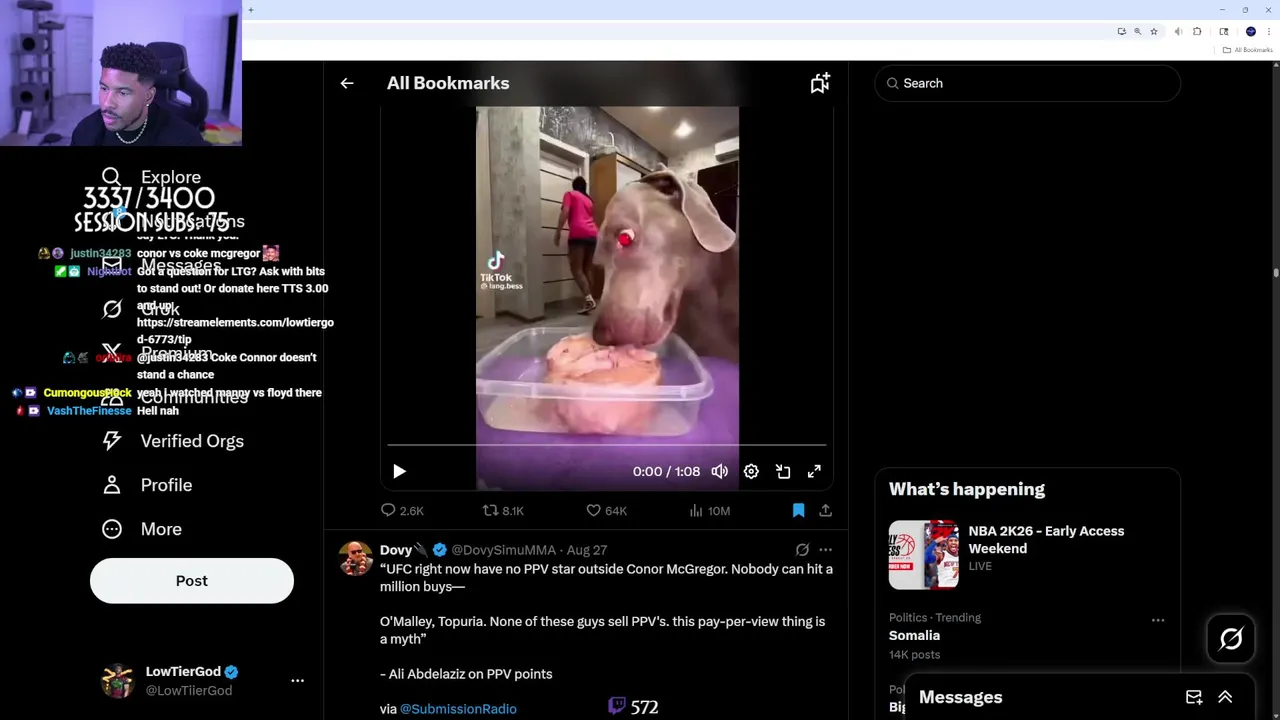Open the browser zoom indicator icon
This screenshot has height=720, width=1280.
click(1137, 31)
